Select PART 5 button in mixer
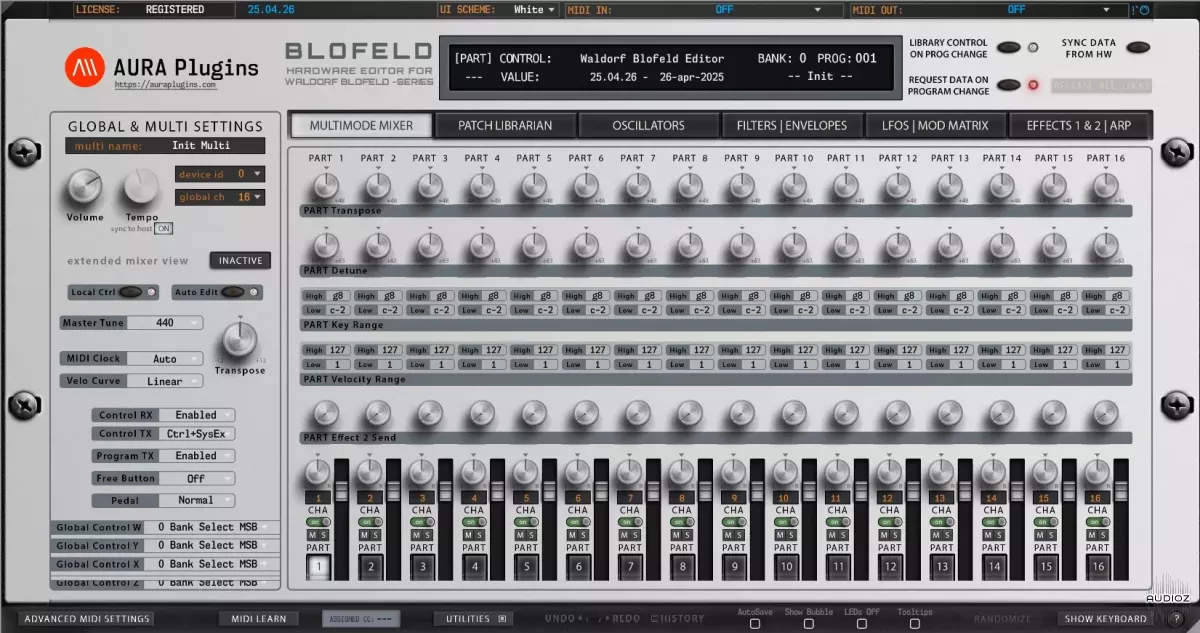Screen dimensions: 1200x633 526,567
